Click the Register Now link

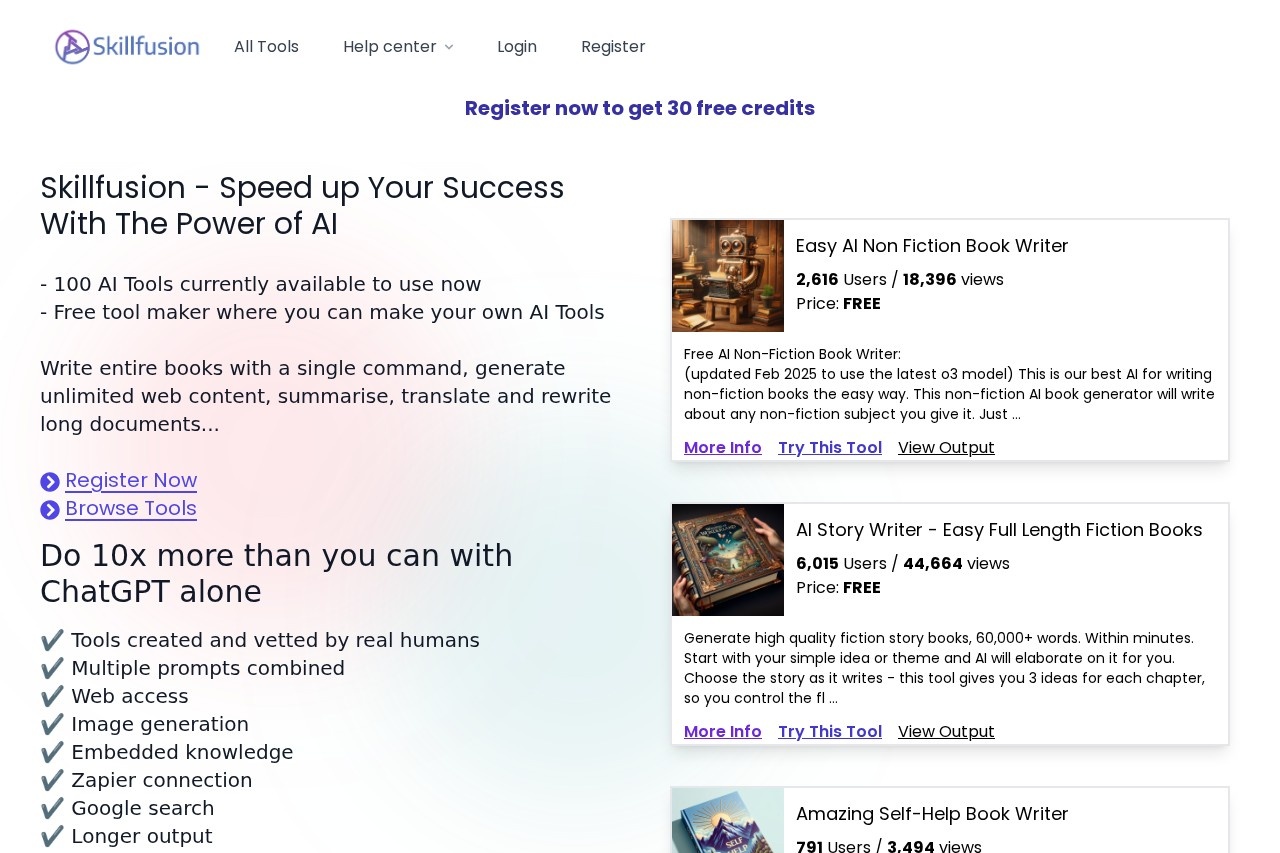tap(131, 481)
